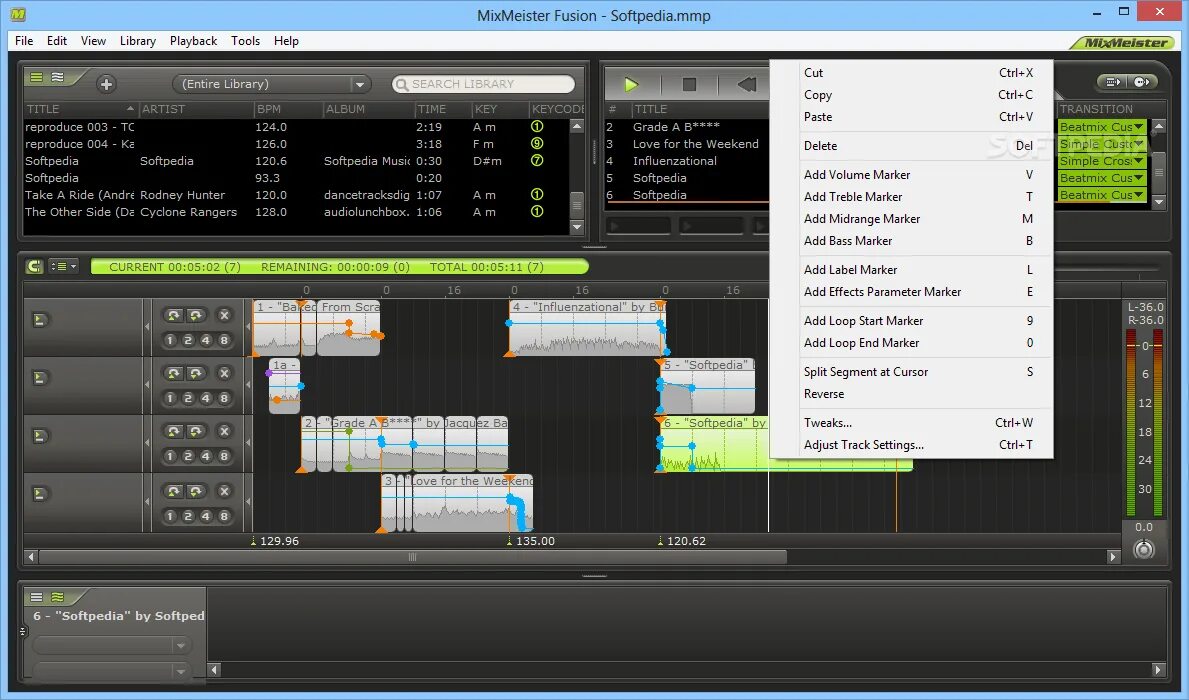Viewport: 1189px width, 700px height.
Task: Click keycode 9 icon for reproduce 004 row
Action: [x=537, y=143]
